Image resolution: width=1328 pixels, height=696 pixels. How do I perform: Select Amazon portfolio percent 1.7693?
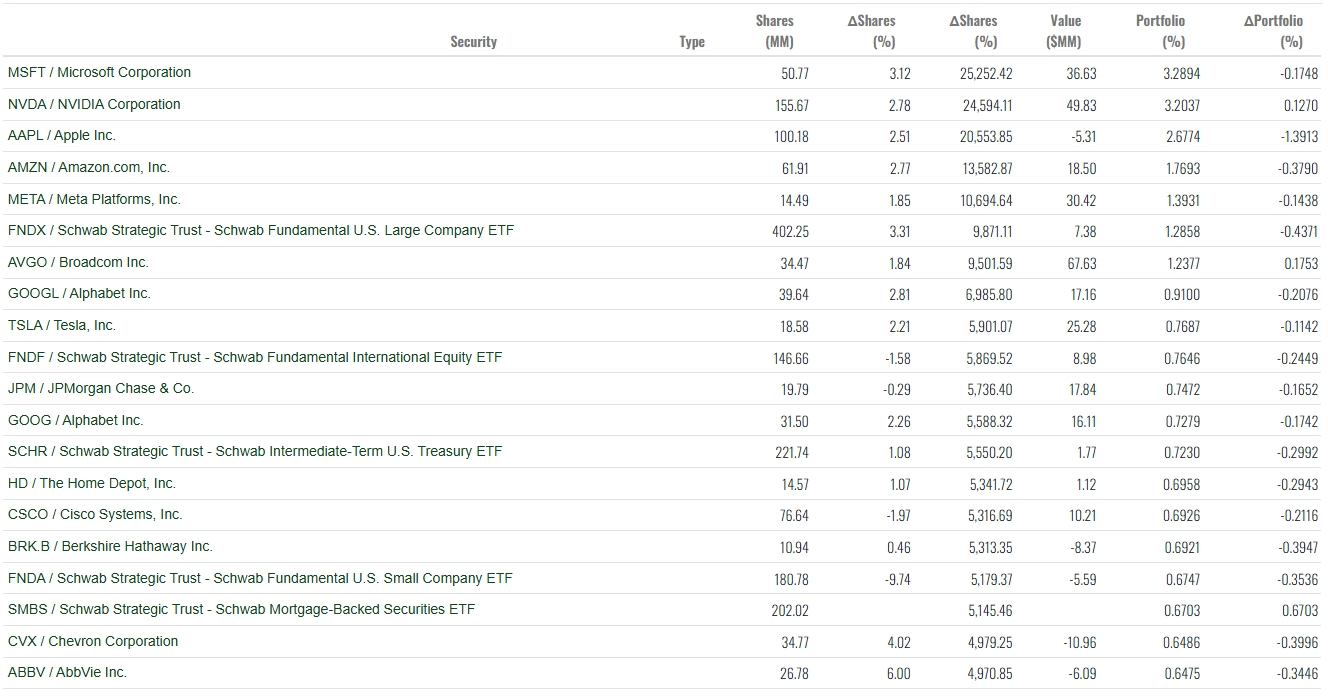(x=1183, y=169)
